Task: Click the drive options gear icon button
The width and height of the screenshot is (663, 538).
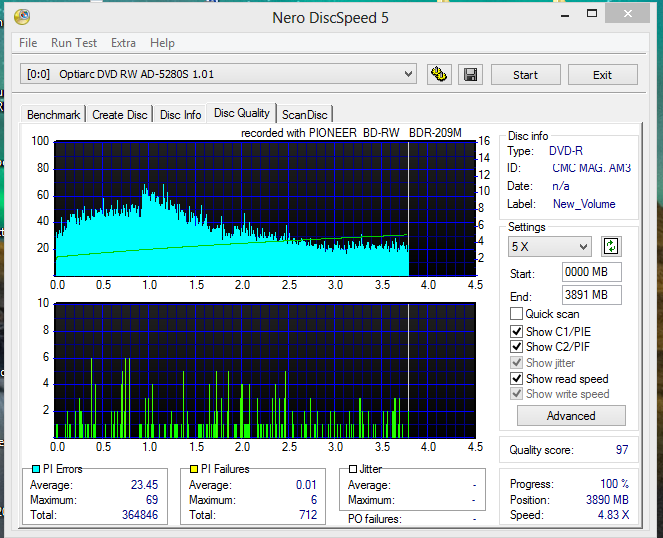Action: pos(439,74)
